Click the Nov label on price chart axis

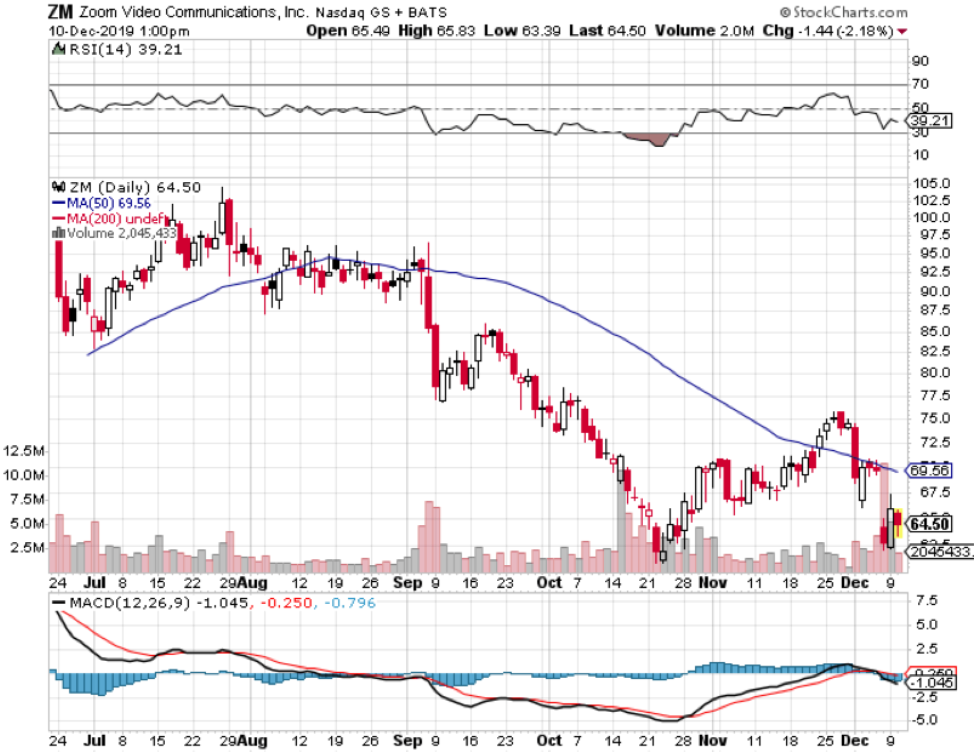pyautogui.click(x=712, y=582)
